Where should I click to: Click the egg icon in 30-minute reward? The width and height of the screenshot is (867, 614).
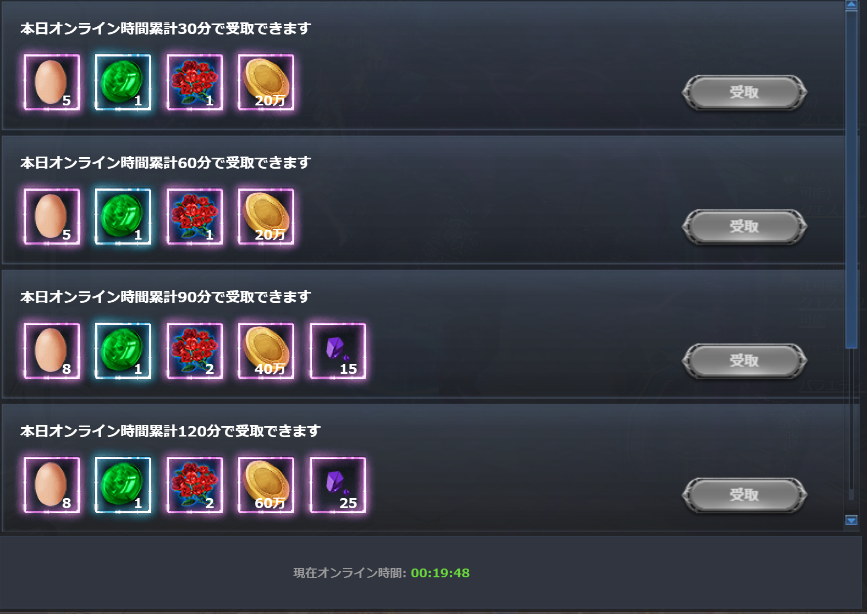click(x=52, y=82)
